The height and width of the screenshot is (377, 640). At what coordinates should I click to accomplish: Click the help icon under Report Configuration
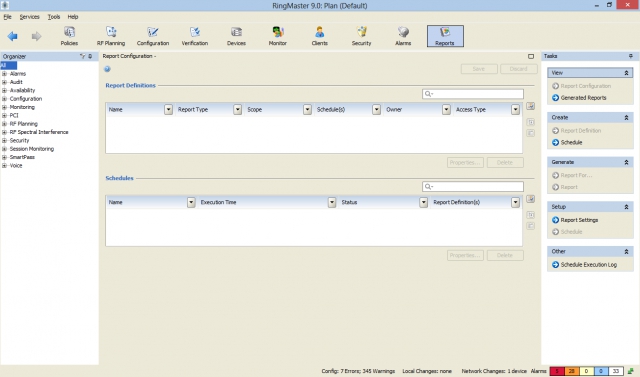(x=107, y=69)
